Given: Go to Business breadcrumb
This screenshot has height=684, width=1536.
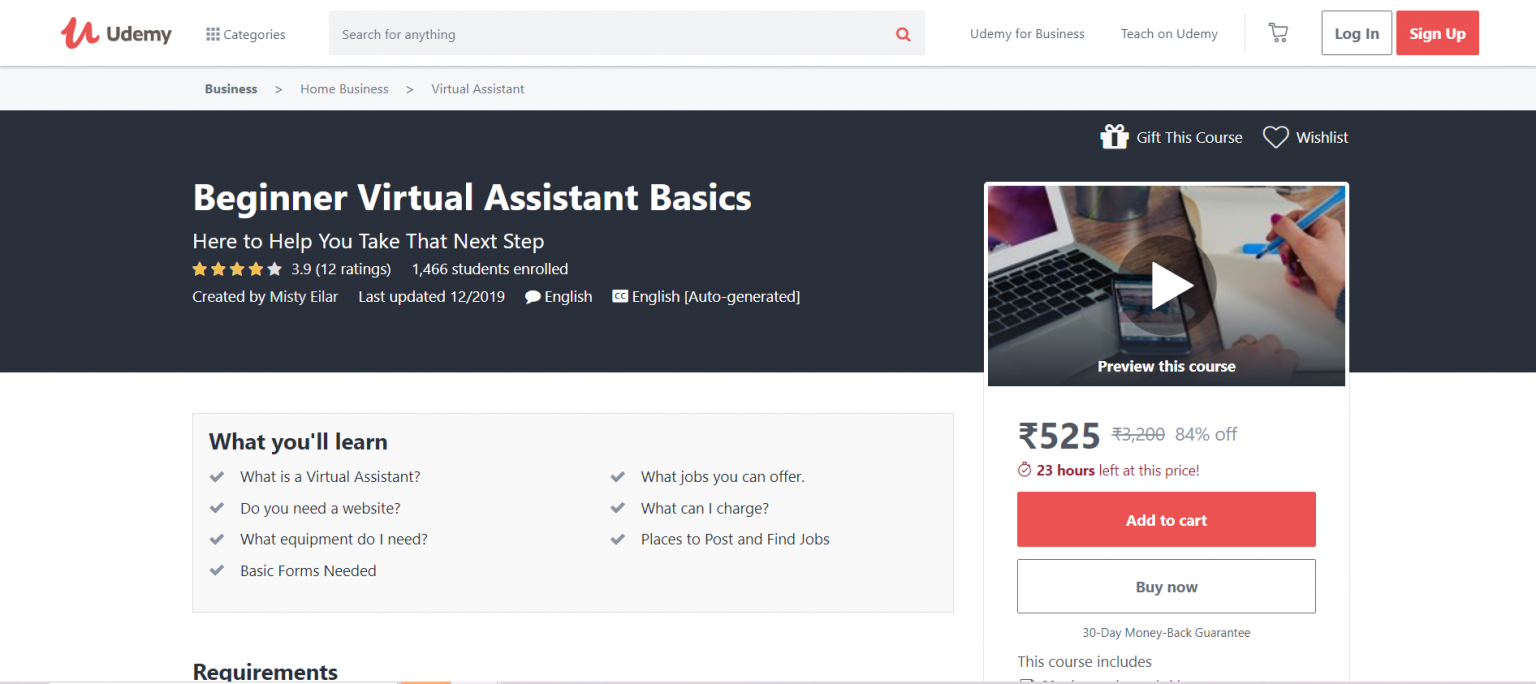Looking at the screenshot, I should tap(231, 89).
